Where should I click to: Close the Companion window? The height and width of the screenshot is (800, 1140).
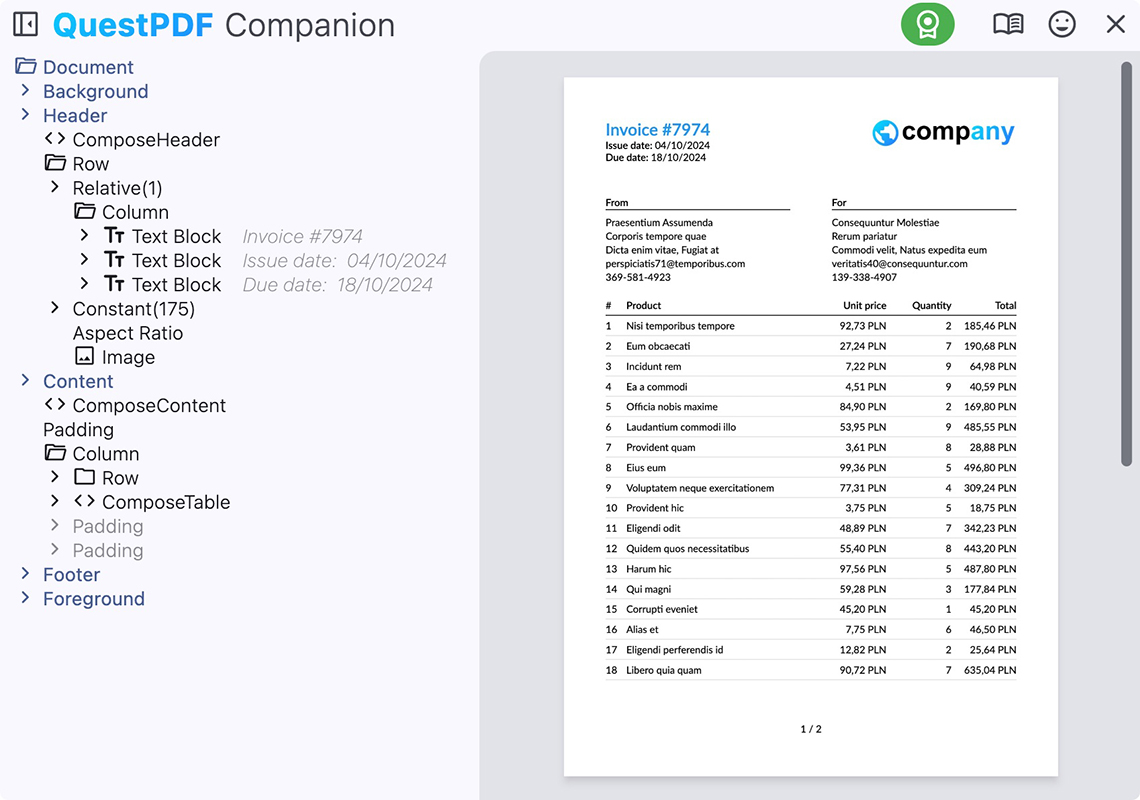[x=1115, y=24]
